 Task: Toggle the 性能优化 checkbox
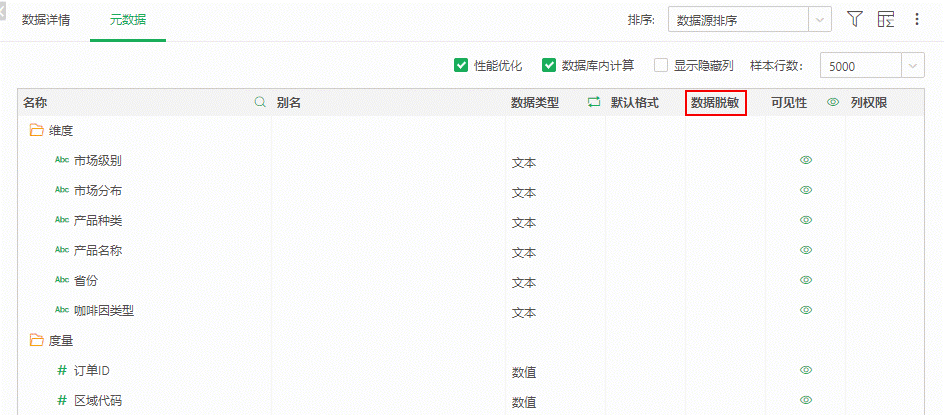[x=461, y=65]
